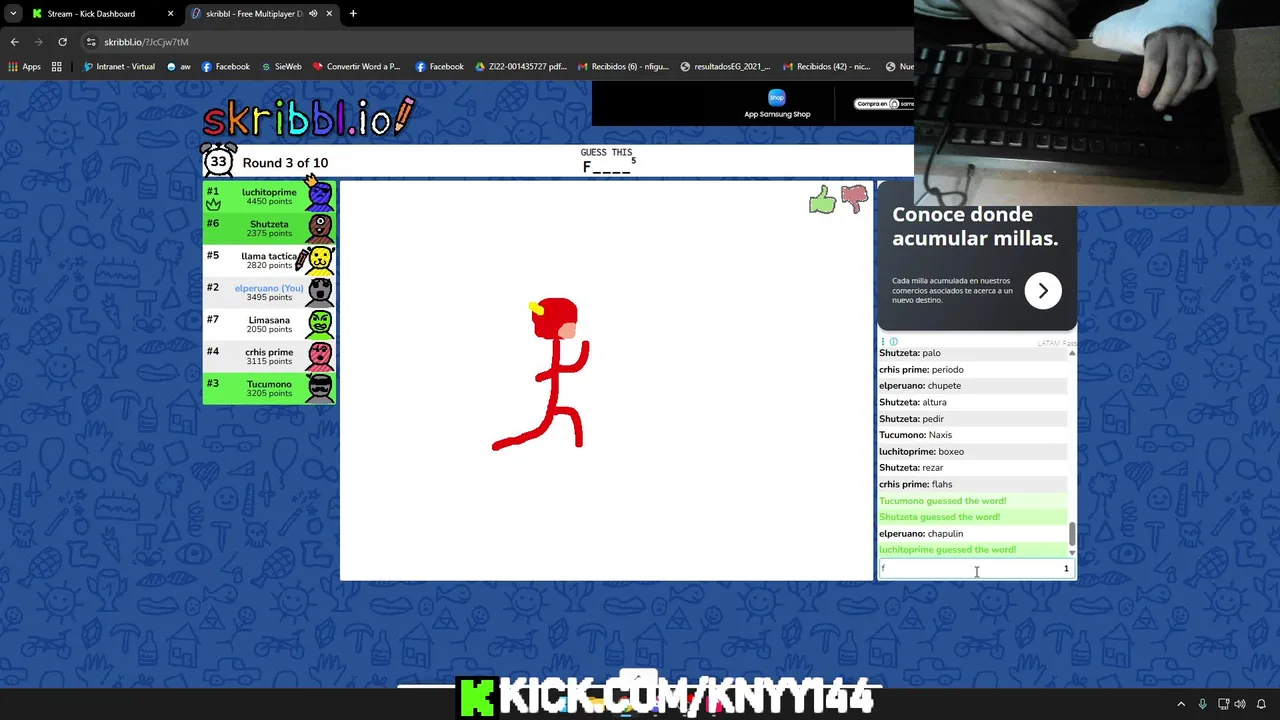
Task: Click the ad info icon above chat
Action: tap(893, 342)
